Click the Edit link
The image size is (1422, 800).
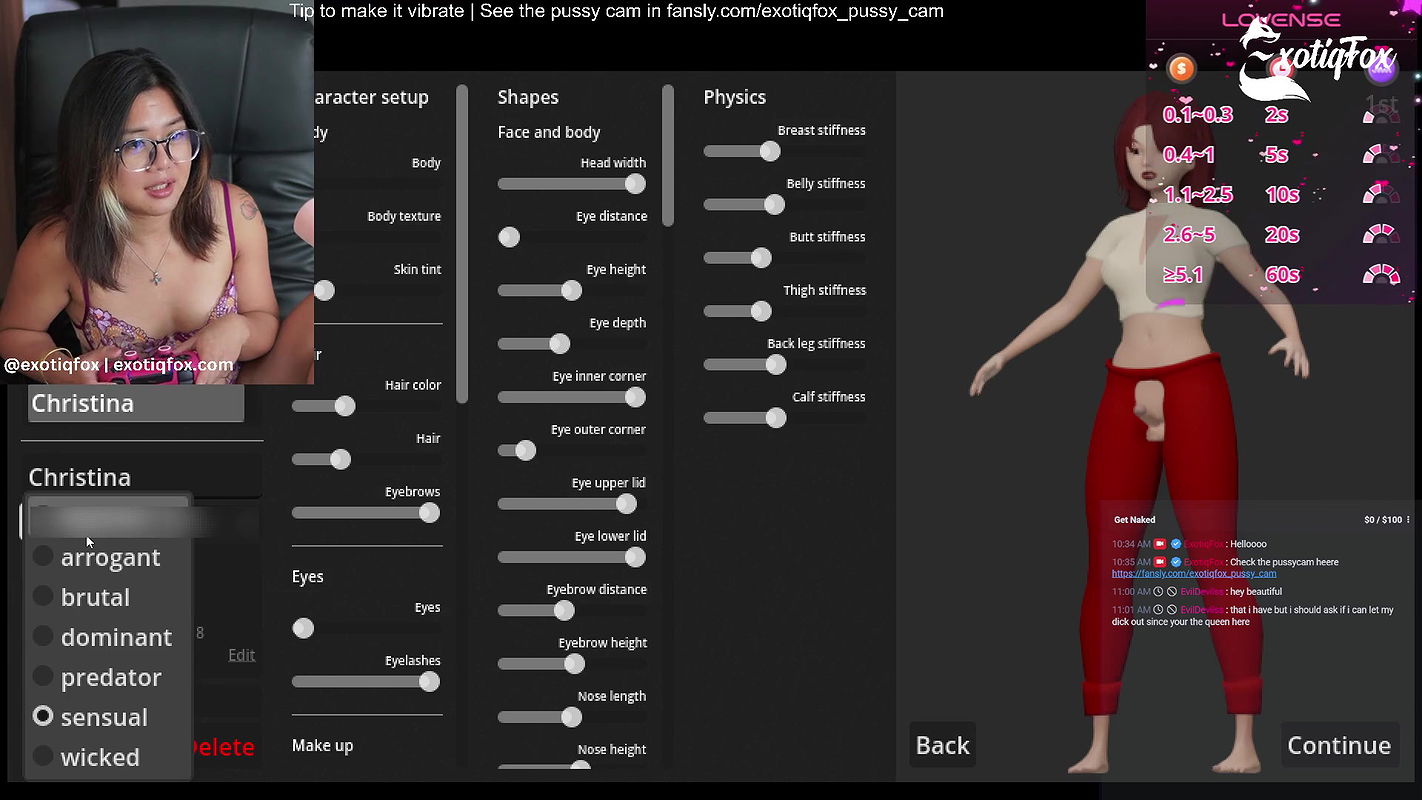coord(241,655)
